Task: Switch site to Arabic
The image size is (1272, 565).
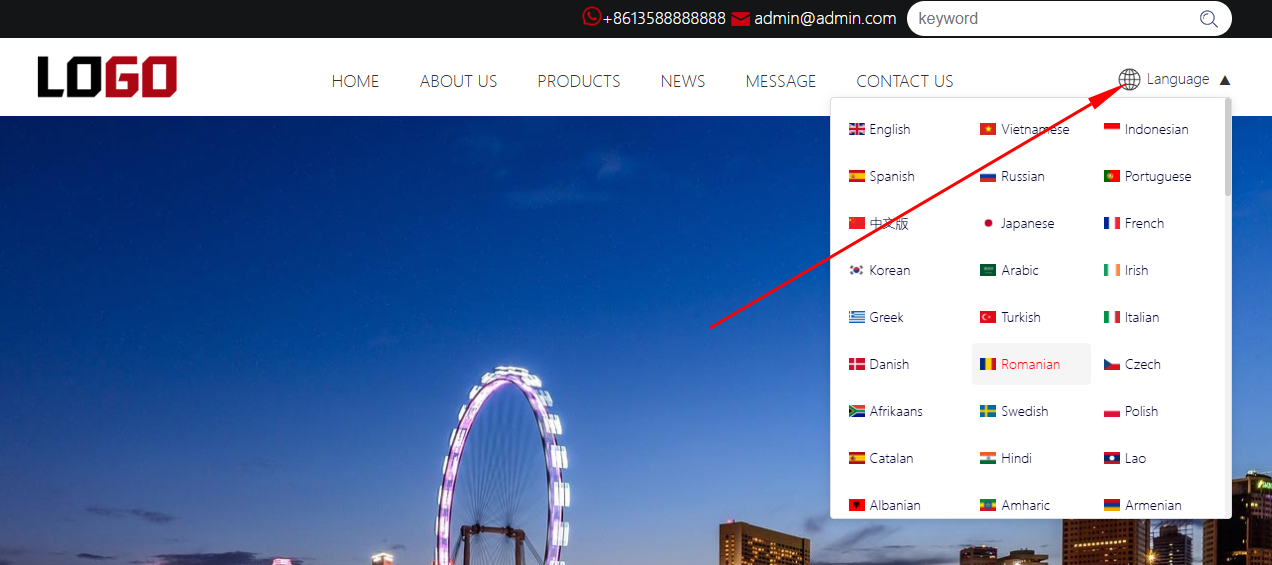Action: (1010, 270)
